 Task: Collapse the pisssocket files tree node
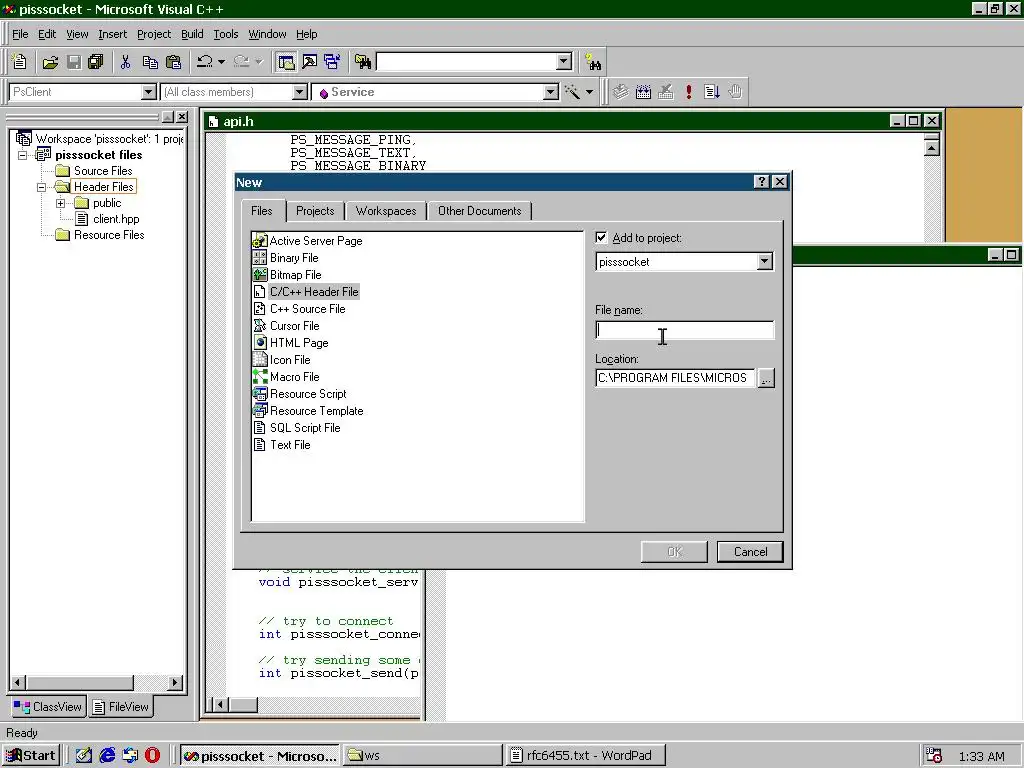tap(23, 155)
